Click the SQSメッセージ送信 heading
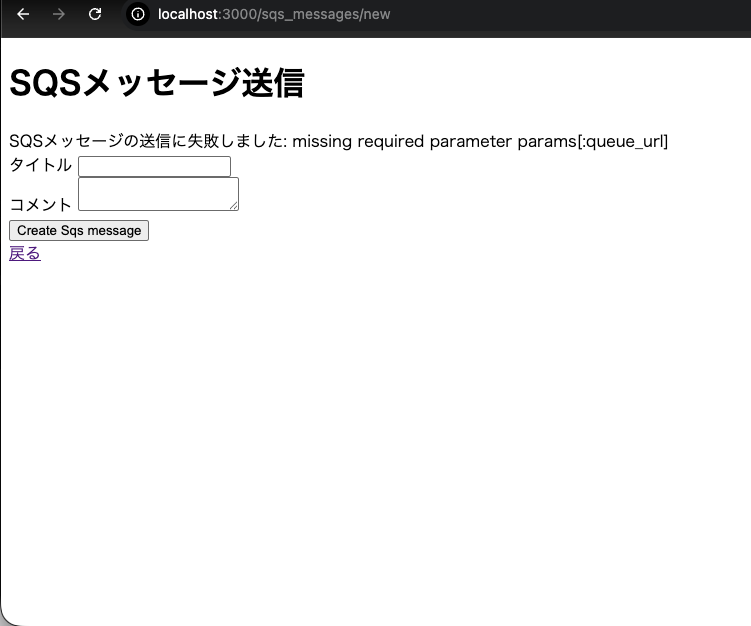751x626 pixels. pos(157,83)
